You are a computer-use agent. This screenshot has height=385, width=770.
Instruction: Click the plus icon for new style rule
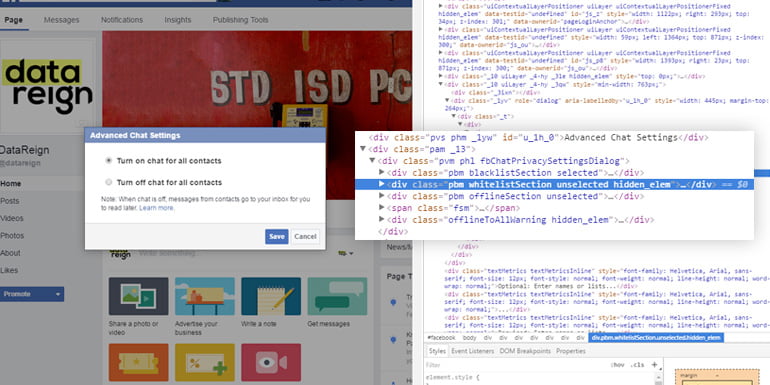coord(654,364)
